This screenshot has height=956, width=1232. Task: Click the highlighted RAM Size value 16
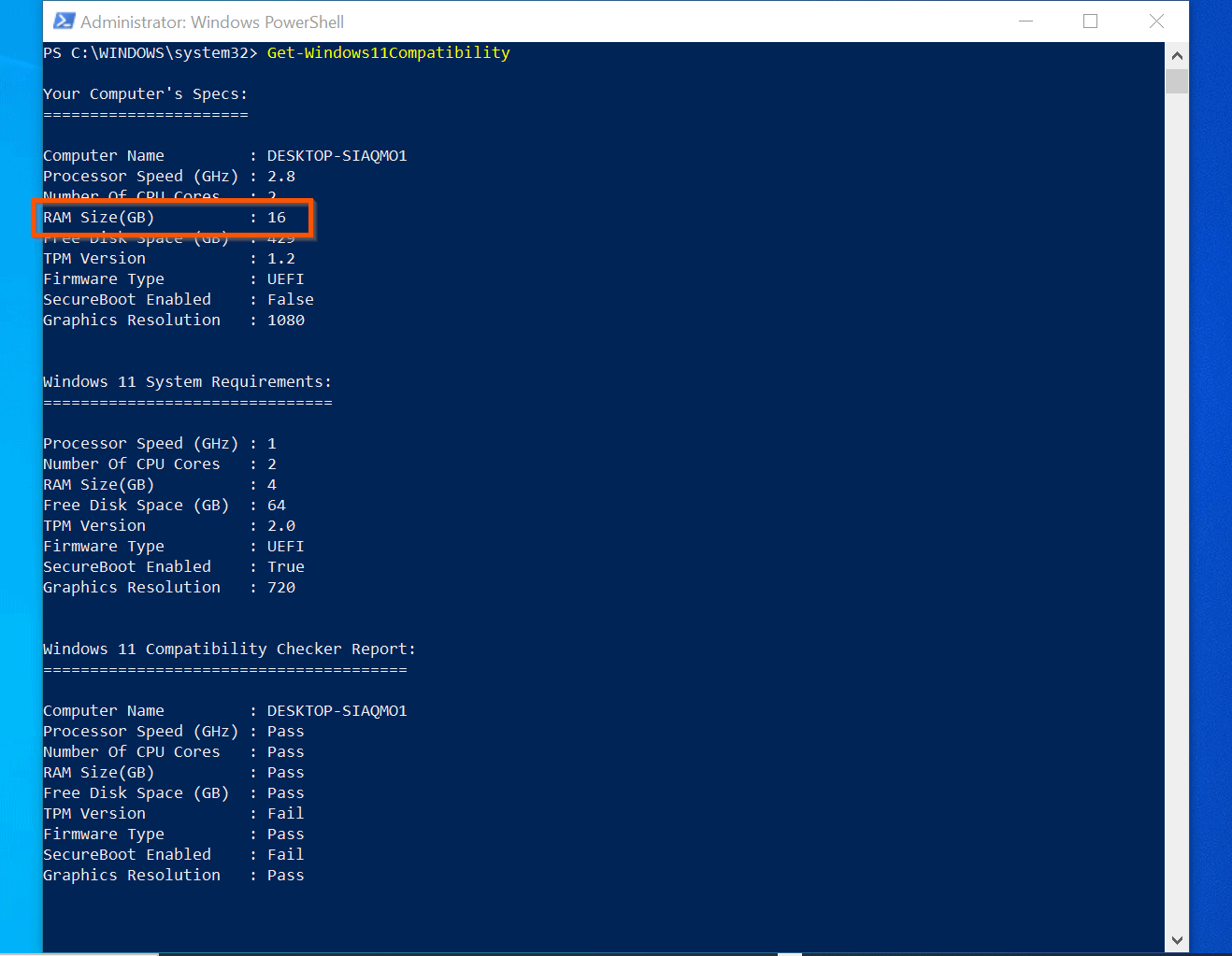point(277,218)
